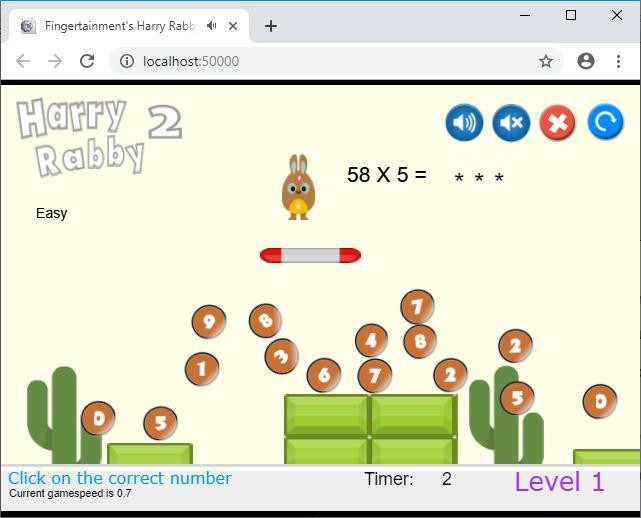This screenshot has width=641, height=518.
Task: Pick the tilted 8 ball beside the 9
Action: (x=265, y=321)
